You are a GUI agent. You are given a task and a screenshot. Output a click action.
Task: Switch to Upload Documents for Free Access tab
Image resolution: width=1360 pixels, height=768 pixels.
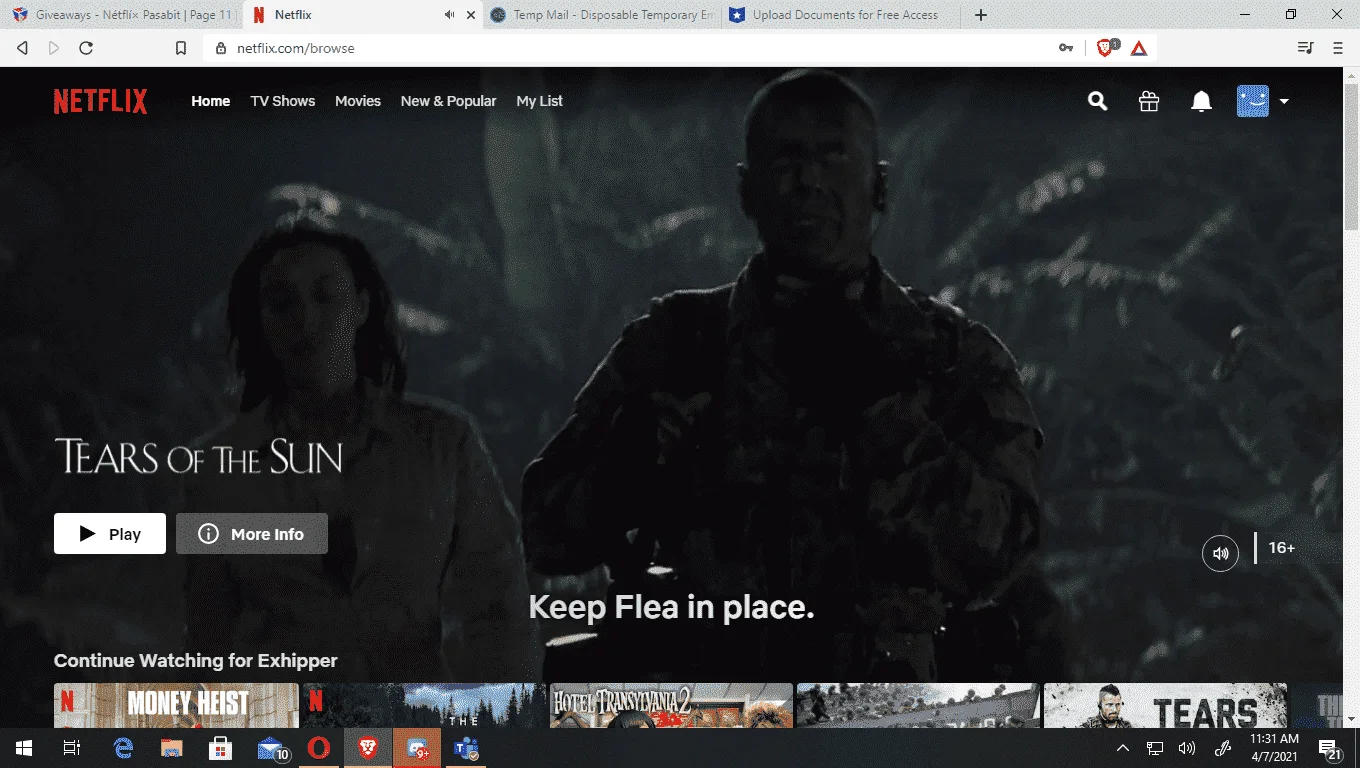pos(840,15)
